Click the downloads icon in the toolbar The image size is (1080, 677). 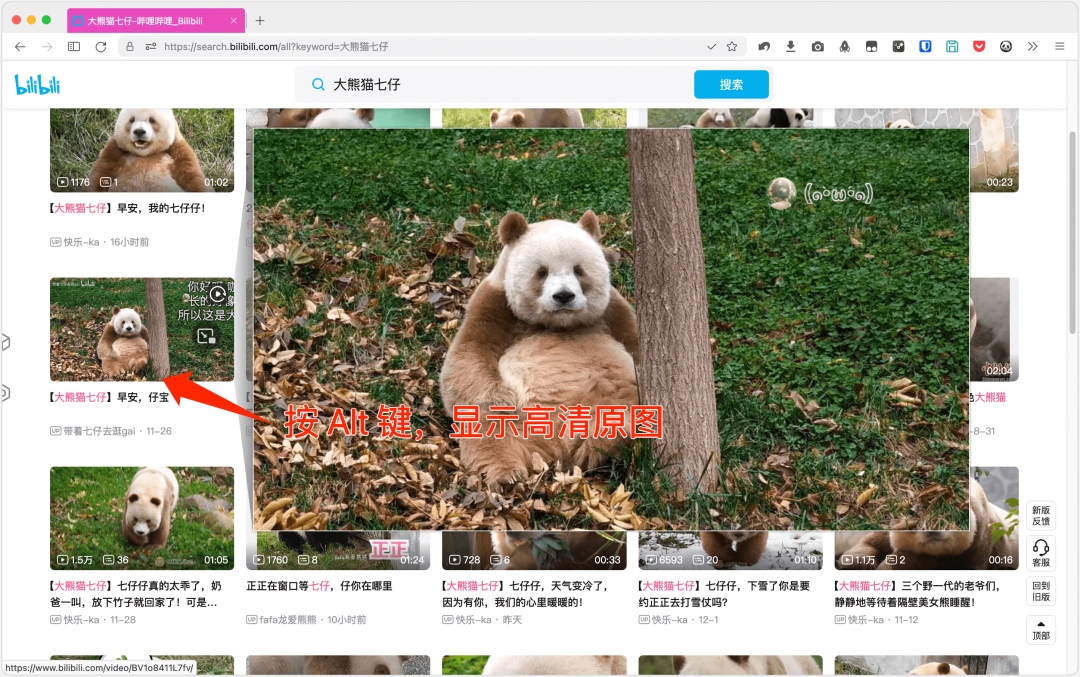[x=790, y=46]
